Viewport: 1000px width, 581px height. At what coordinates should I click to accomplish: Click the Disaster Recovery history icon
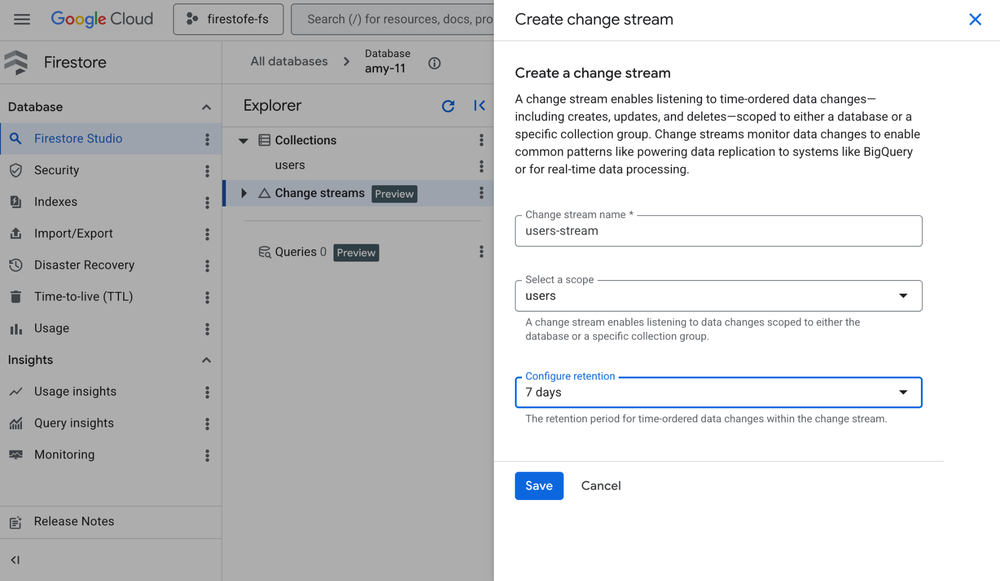16,265
